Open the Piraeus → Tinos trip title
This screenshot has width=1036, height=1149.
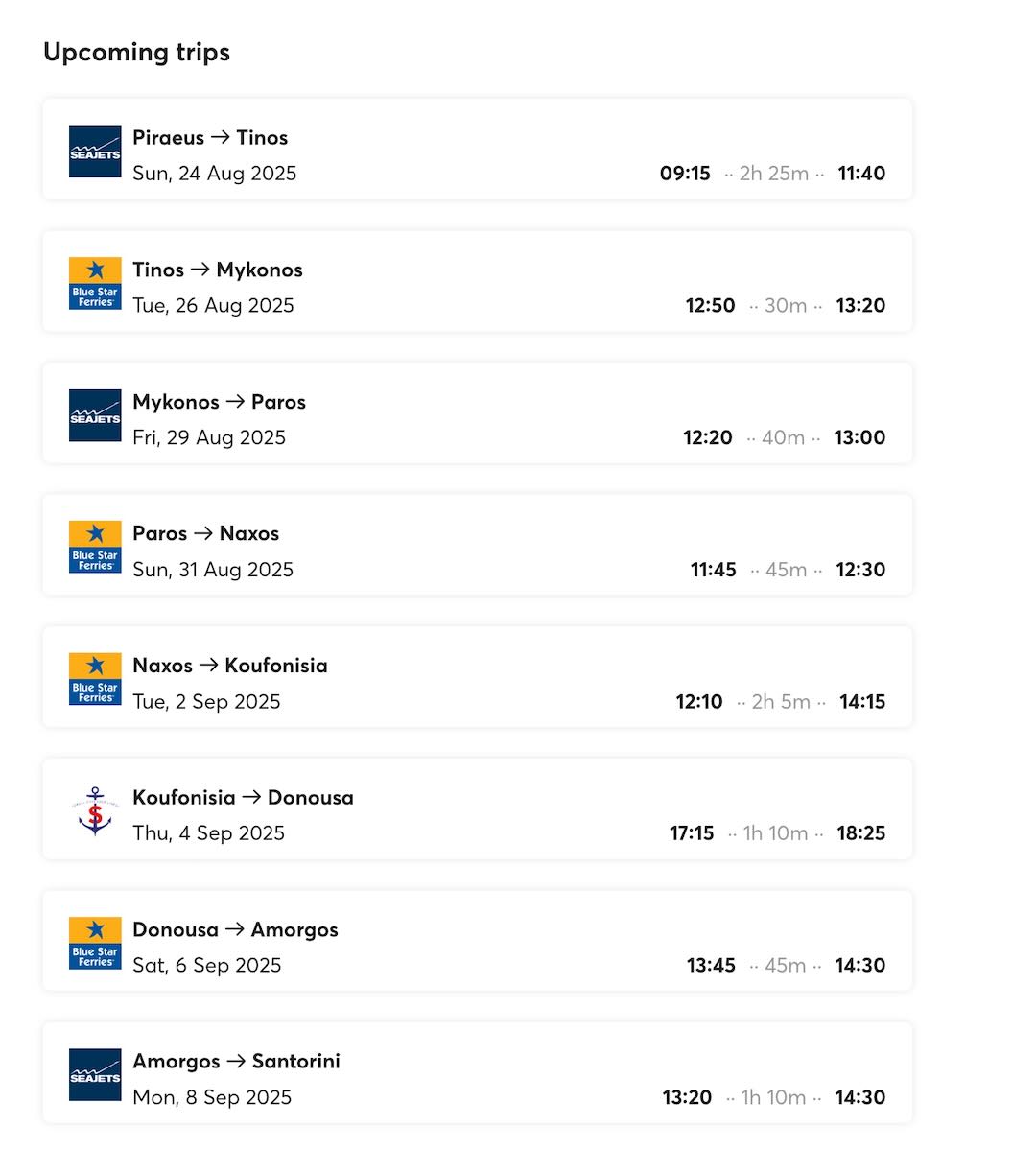[x=210, y=137]
